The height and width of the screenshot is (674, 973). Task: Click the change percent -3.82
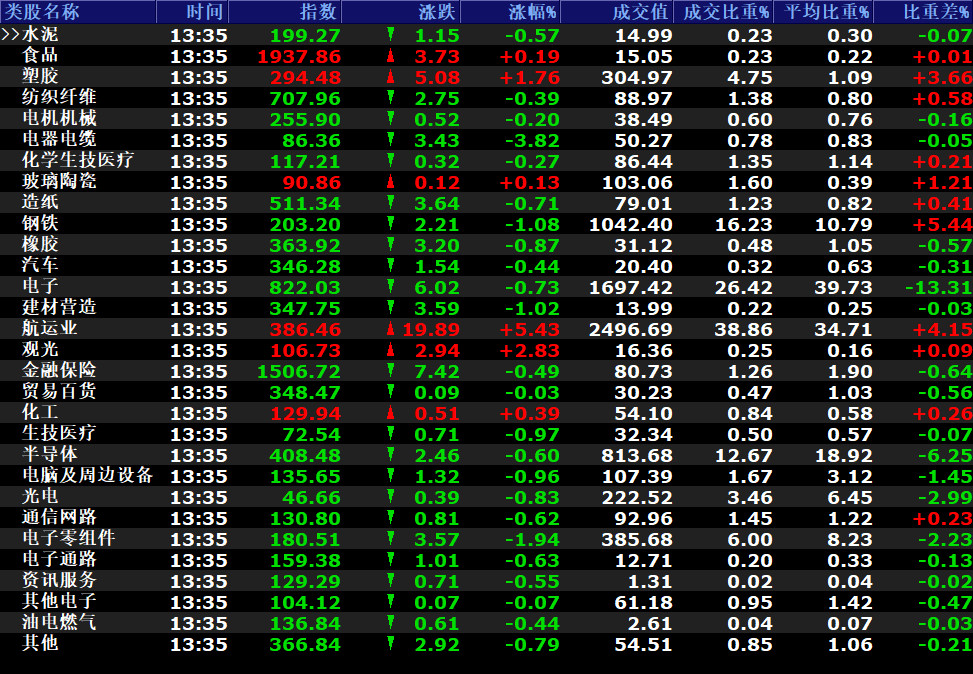pyautogui.click(x=532, y=141)
